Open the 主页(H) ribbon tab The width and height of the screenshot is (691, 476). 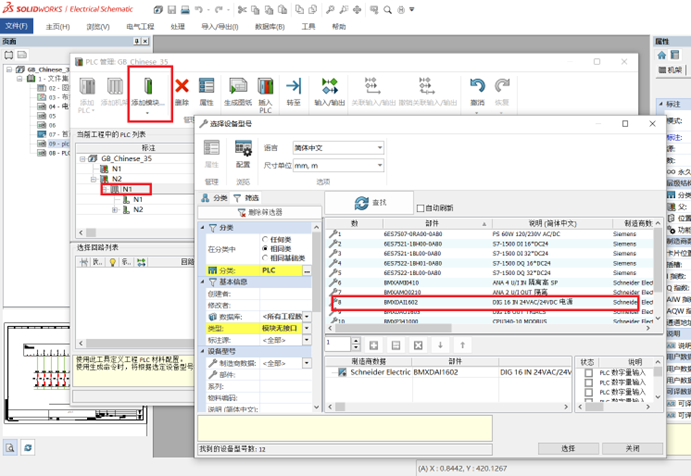pos(58,27)
